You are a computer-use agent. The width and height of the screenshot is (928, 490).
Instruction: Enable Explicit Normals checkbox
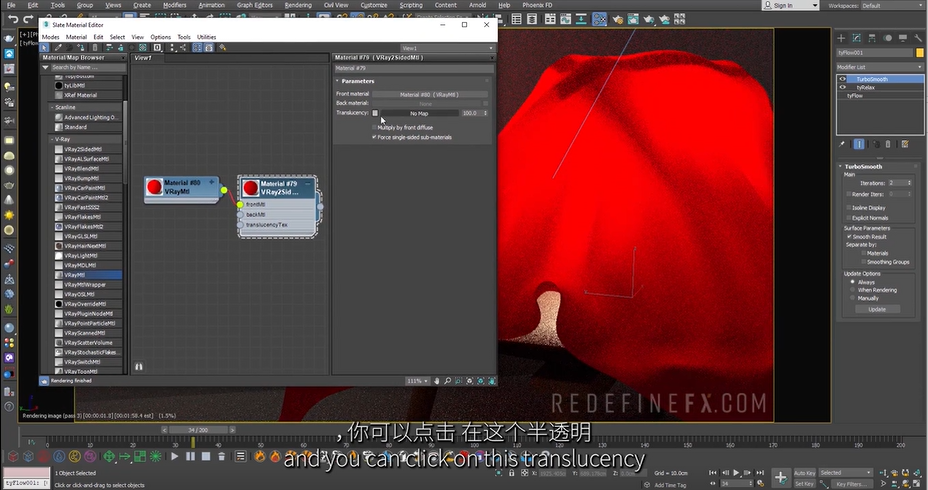coord(849,218)
